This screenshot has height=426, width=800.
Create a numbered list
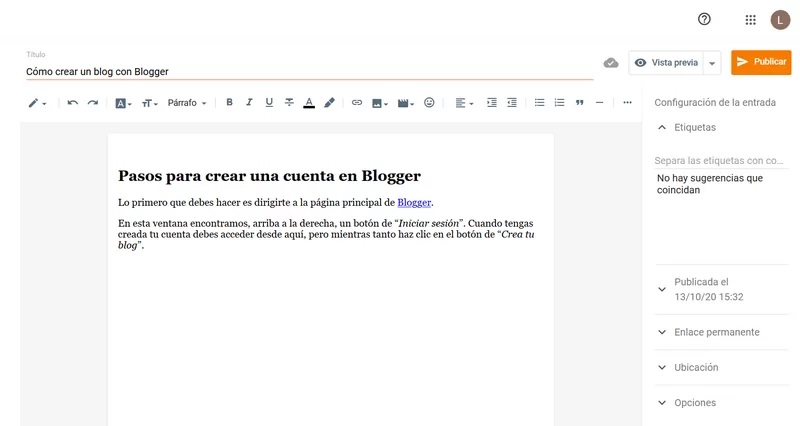pos(560,103)
